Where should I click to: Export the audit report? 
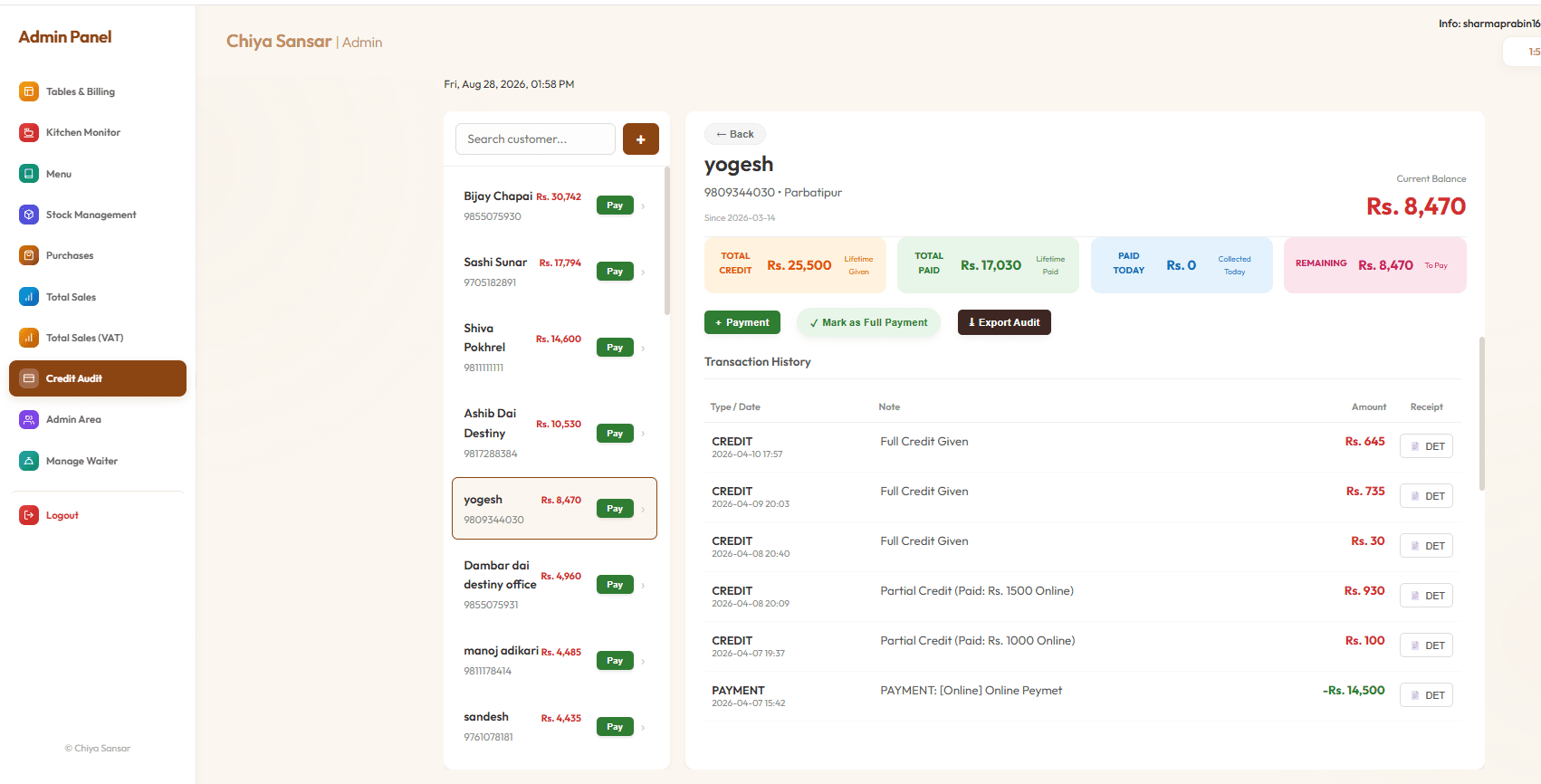1004,322
